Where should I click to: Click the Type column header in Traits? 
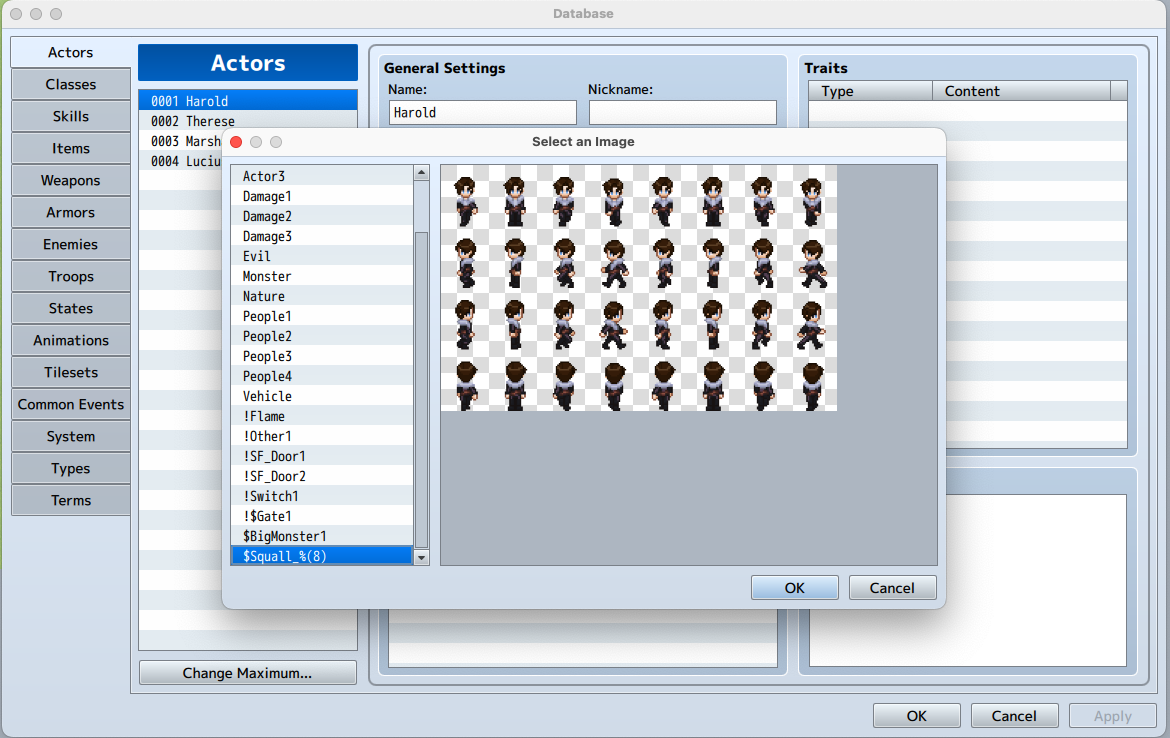pos(871,91)
